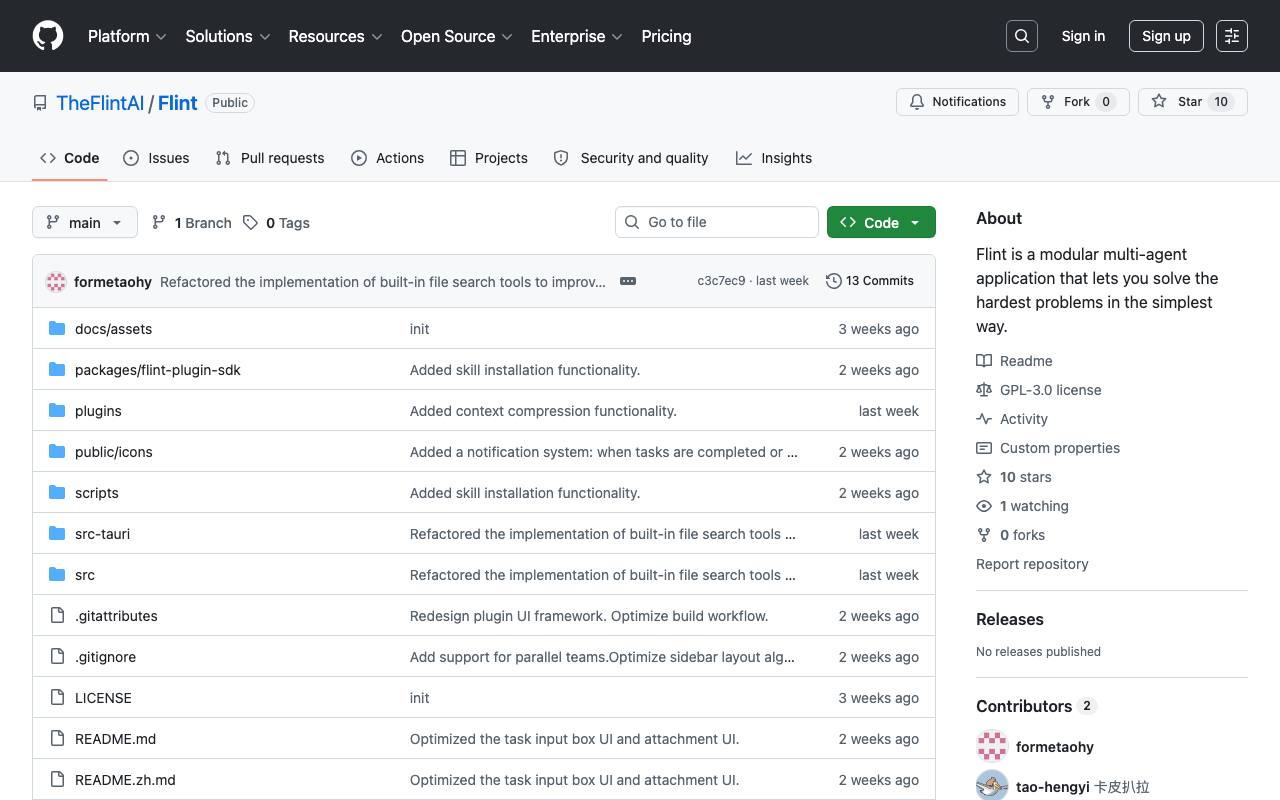Open the README.md file
The height and width of the screenshot is (800, 1280).
pos(115,739)
